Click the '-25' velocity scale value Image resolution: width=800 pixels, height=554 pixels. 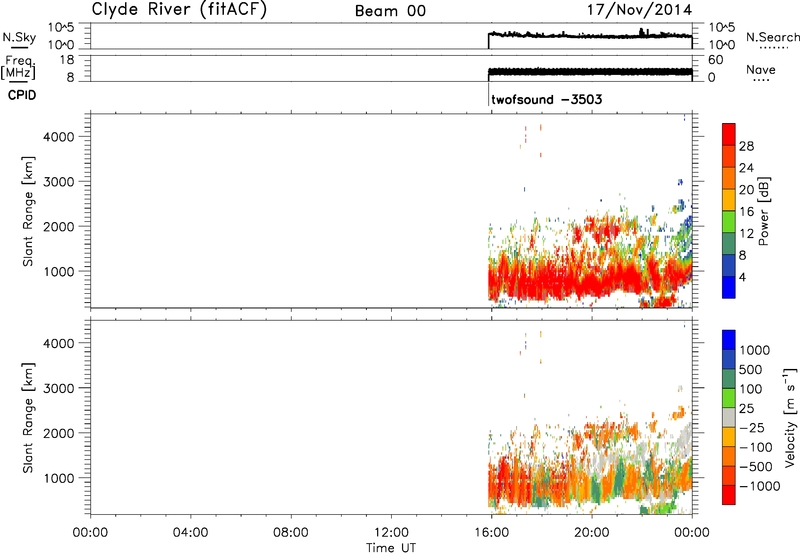point(752,427)
